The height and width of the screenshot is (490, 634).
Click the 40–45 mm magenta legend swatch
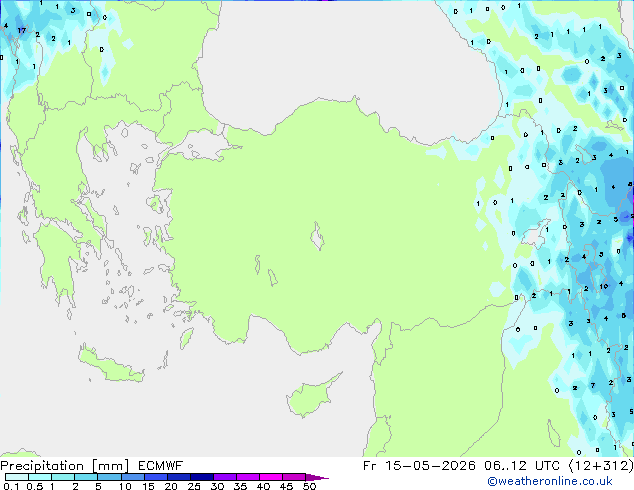271,477
